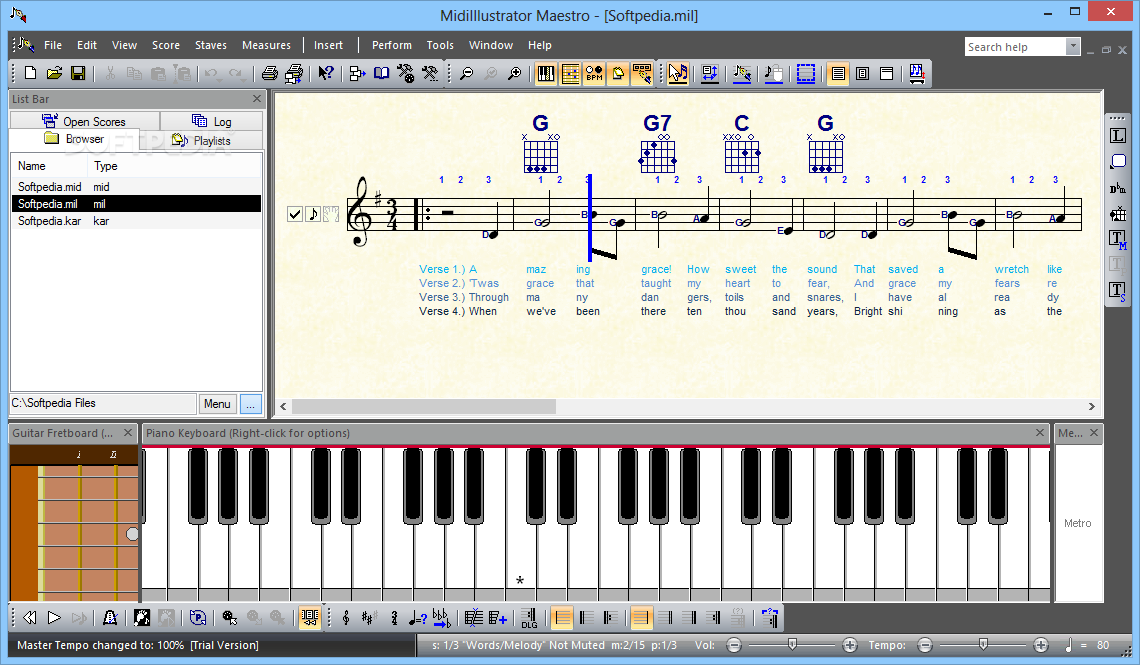Toggle the list bar folder panel button
Viewport: 1140px width, 665px height.
[618, 73]
